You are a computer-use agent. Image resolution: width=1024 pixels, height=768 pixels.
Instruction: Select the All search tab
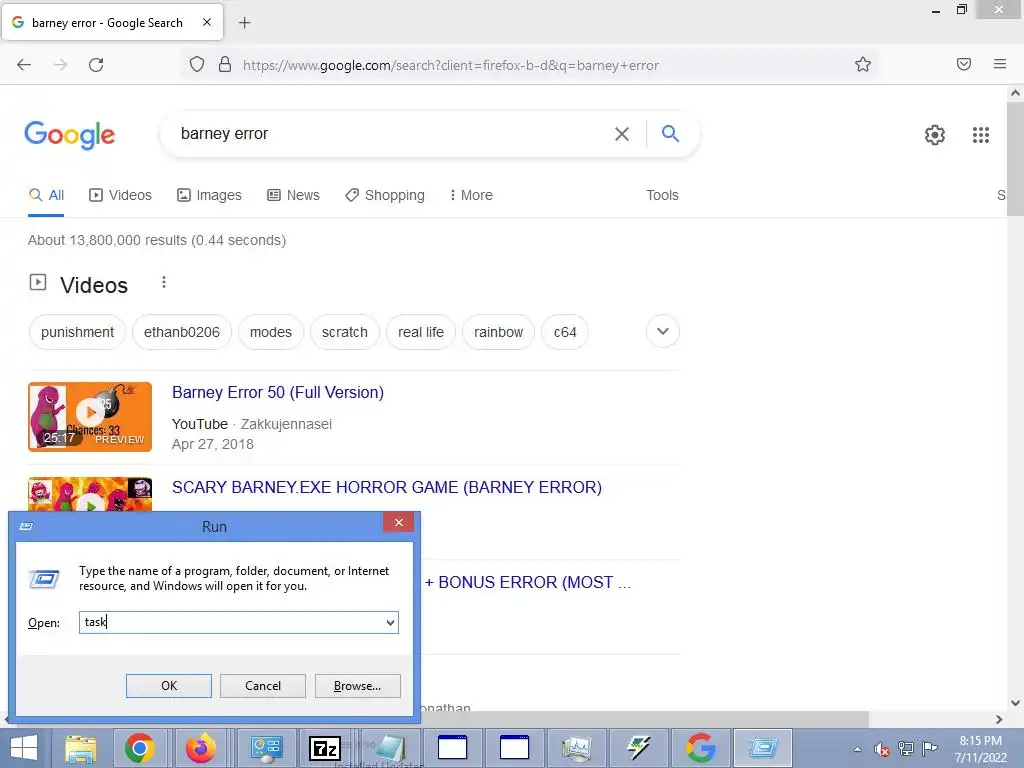[x=46, y=195]
